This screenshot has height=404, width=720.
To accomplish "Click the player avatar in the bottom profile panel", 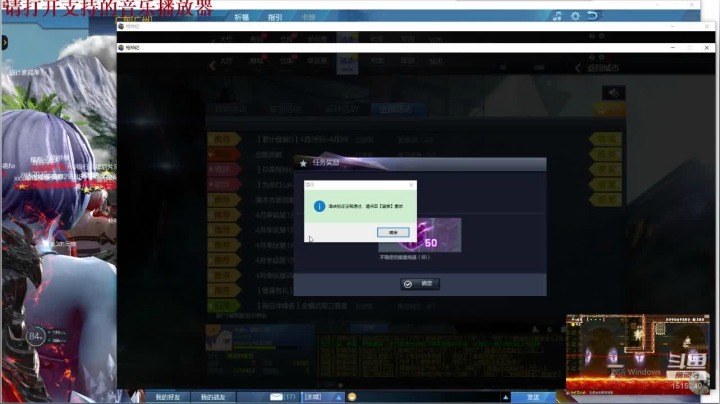I will [219, 339].
